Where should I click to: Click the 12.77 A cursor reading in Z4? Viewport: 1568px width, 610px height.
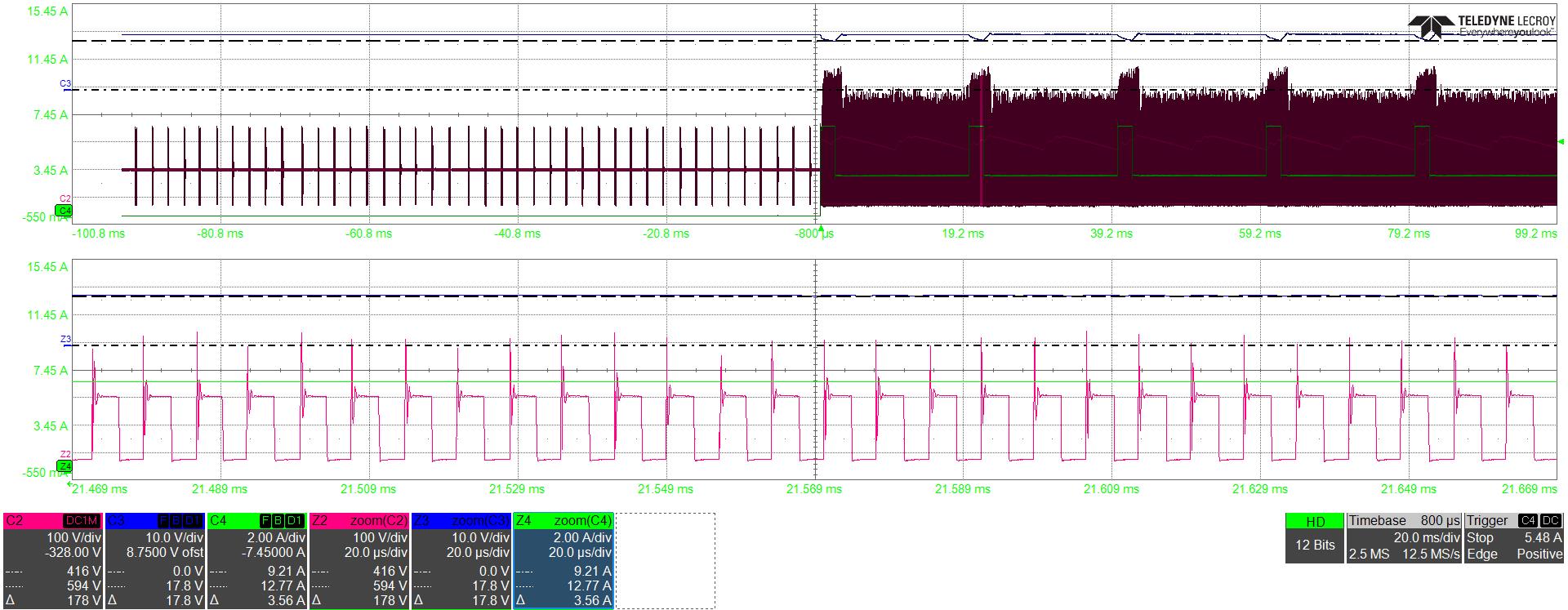588,586
